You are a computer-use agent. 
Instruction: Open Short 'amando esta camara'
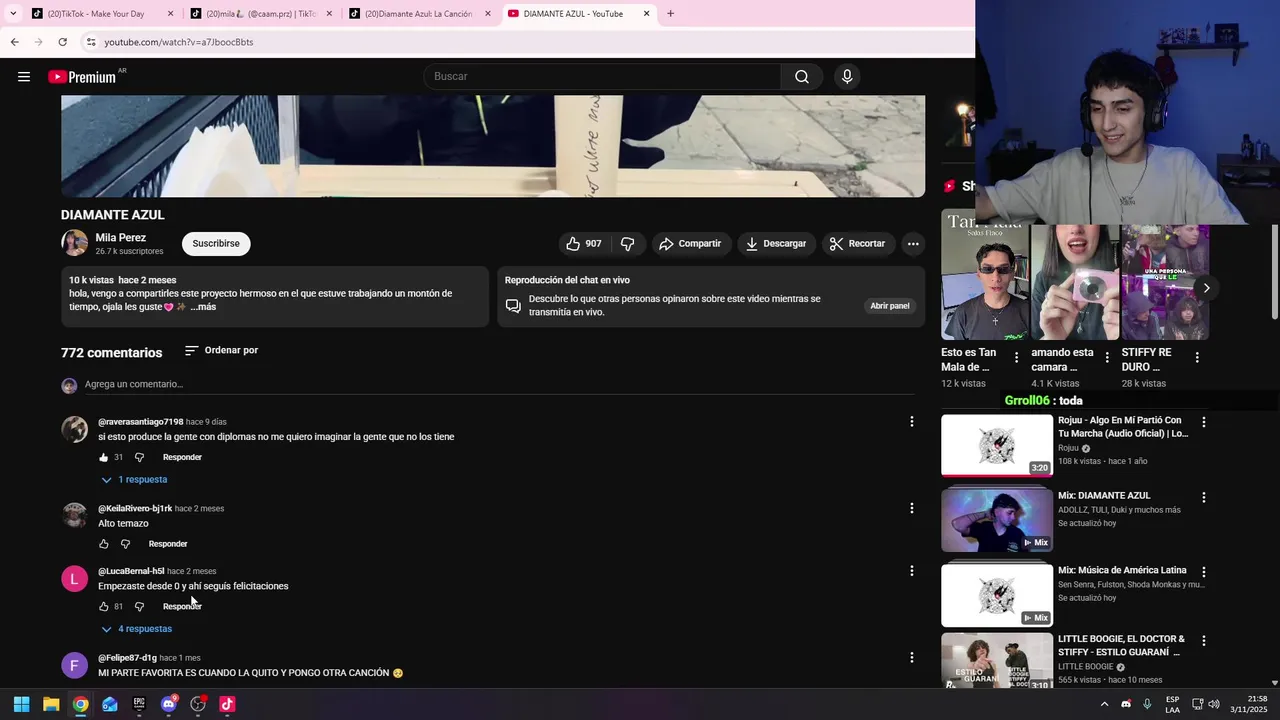click(x=1075, y=282)
